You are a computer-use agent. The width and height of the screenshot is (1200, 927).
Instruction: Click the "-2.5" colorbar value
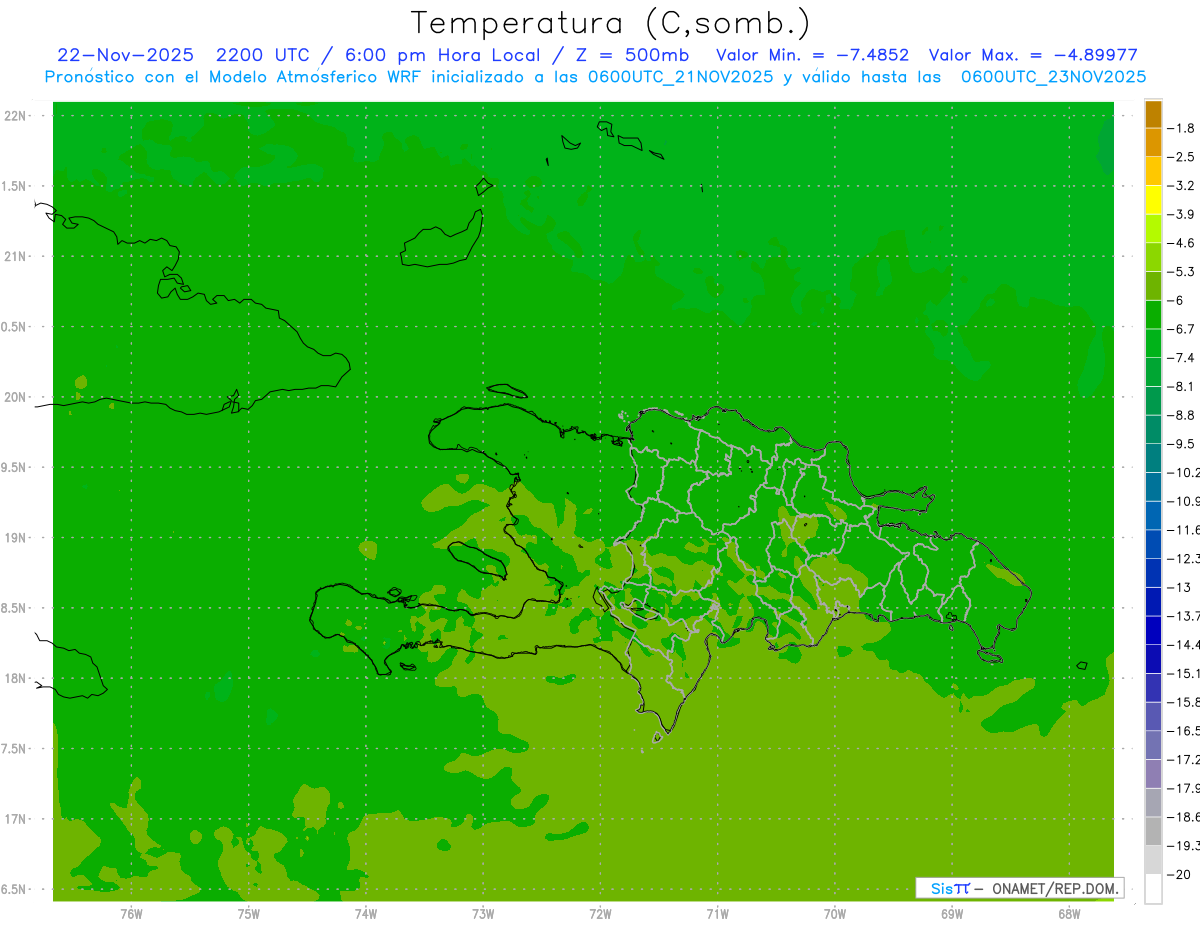click(x=1181, y=157)
